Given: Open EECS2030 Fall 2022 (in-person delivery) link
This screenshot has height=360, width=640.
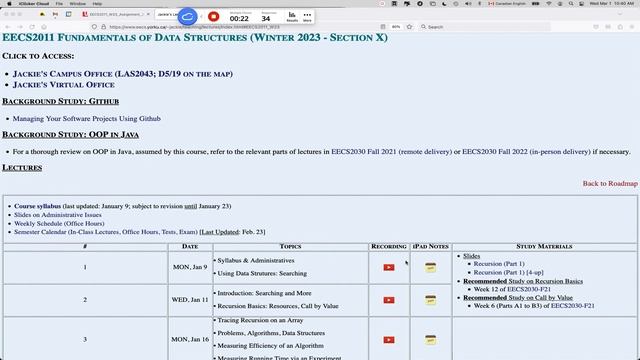Looking at the screenshot, I should 526,151.
